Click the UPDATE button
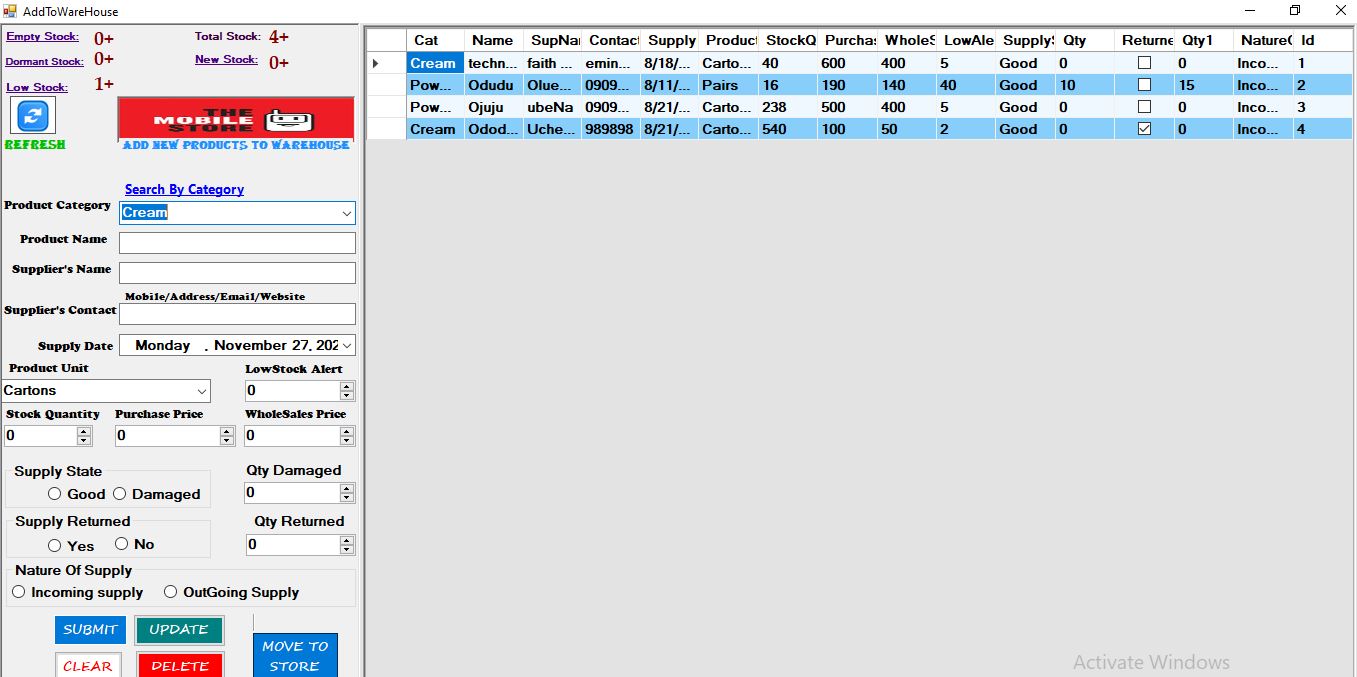1357x677 pixels. point(179,629)
